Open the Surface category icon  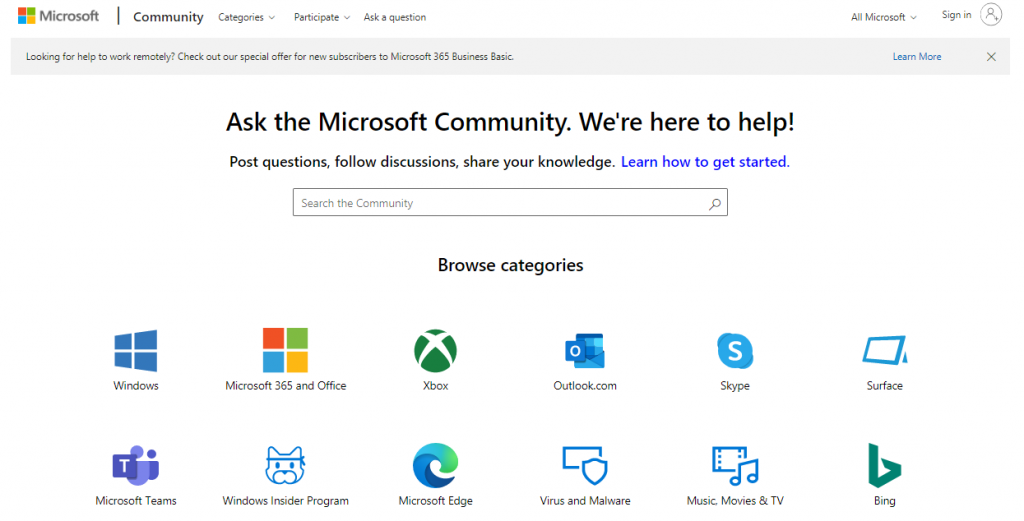884,351
